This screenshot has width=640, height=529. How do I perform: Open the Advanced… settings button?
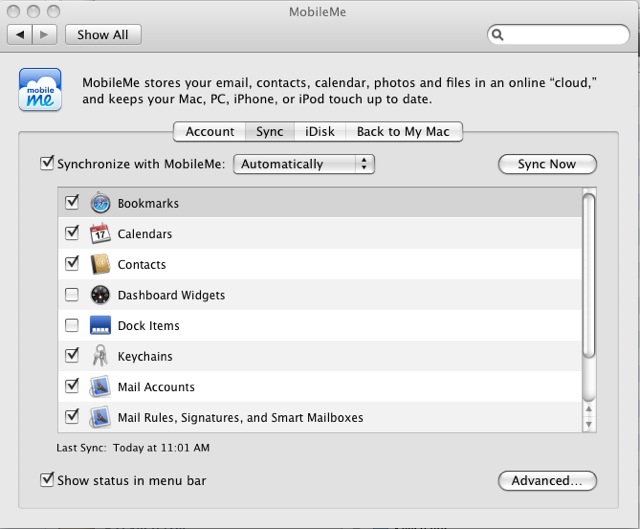pyautogui.click(x=547, y=481)
